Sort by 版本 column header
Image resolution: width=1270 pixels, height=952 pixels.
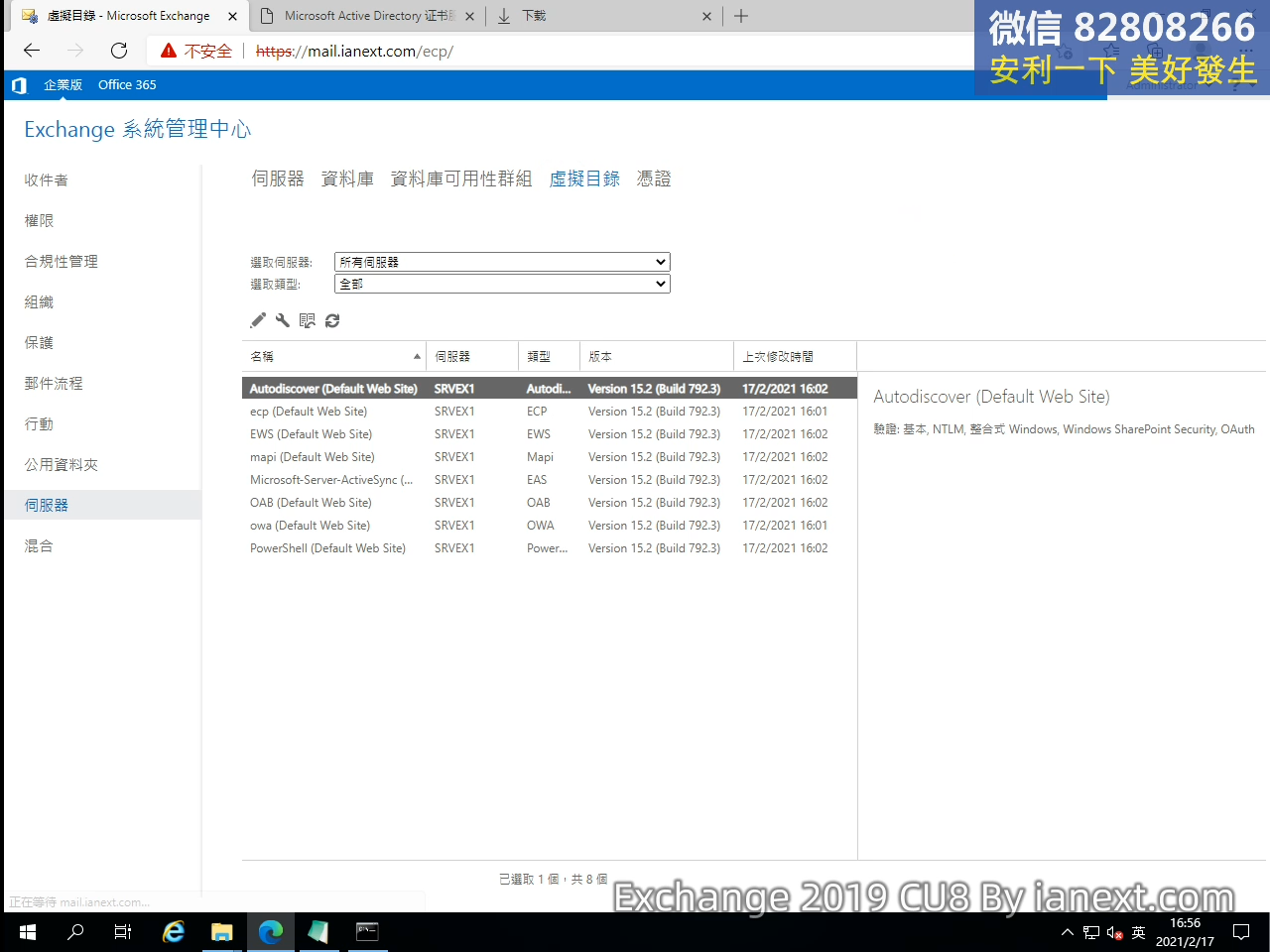point(657,356)
